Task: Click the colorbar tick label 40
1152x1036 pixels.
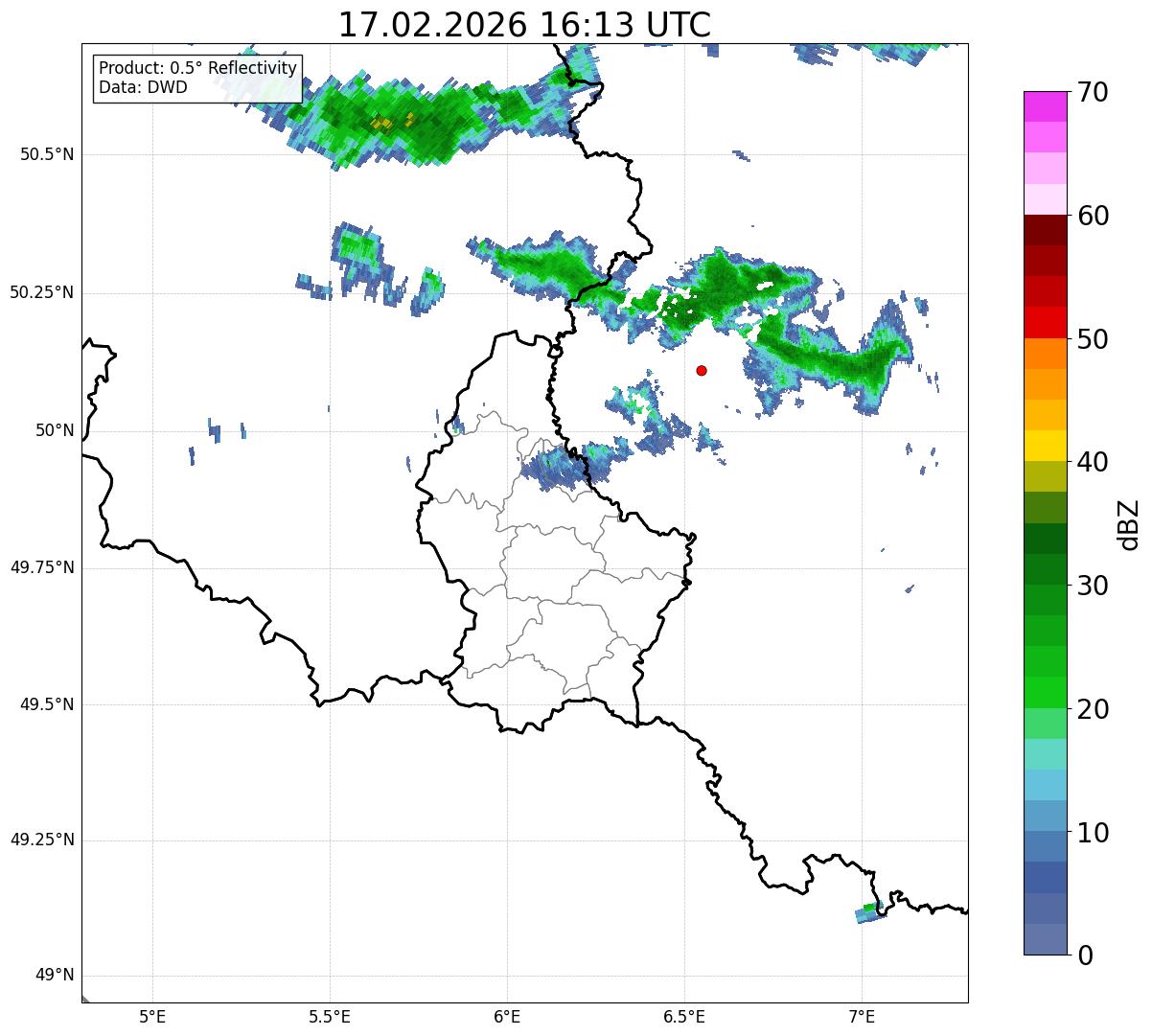Action: pyautogui.click(x=1094, y=462)
